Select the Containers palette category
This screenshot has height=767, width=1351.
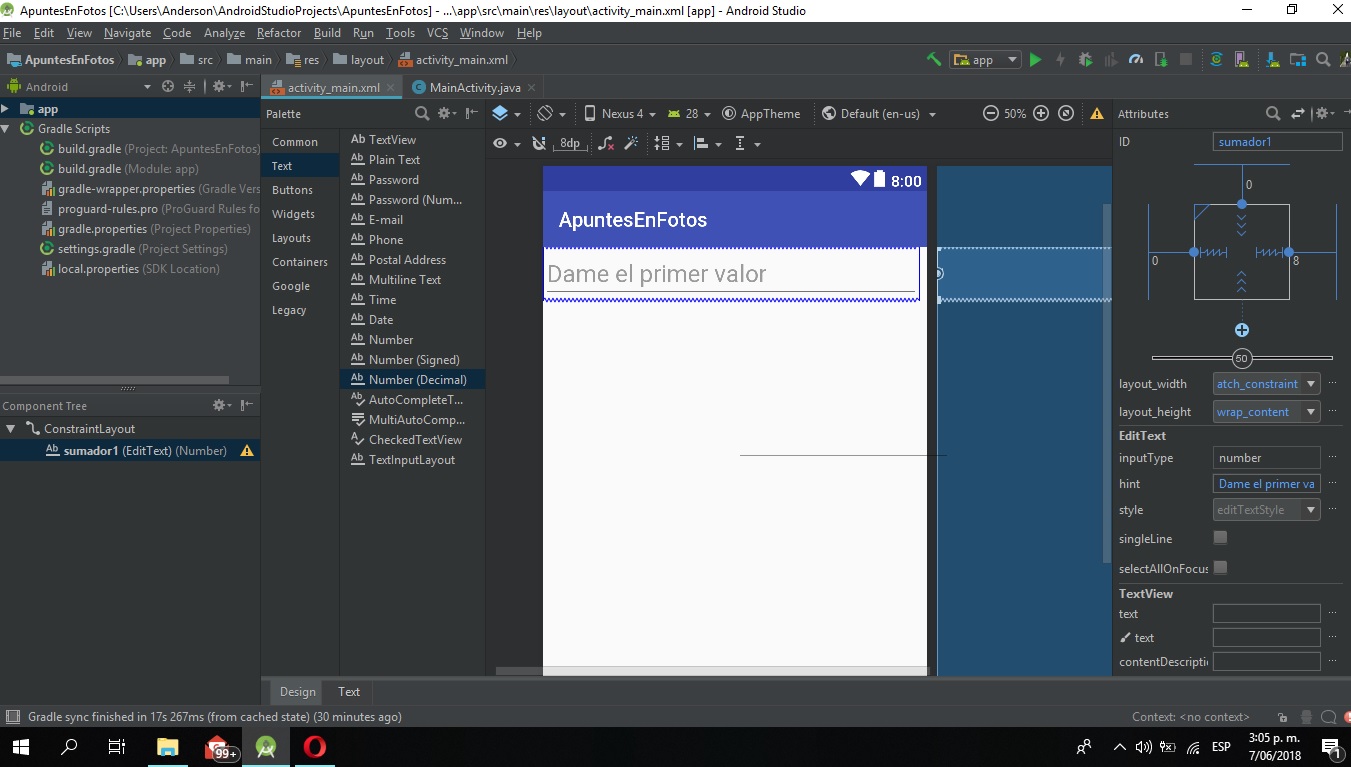coord(300,262)
